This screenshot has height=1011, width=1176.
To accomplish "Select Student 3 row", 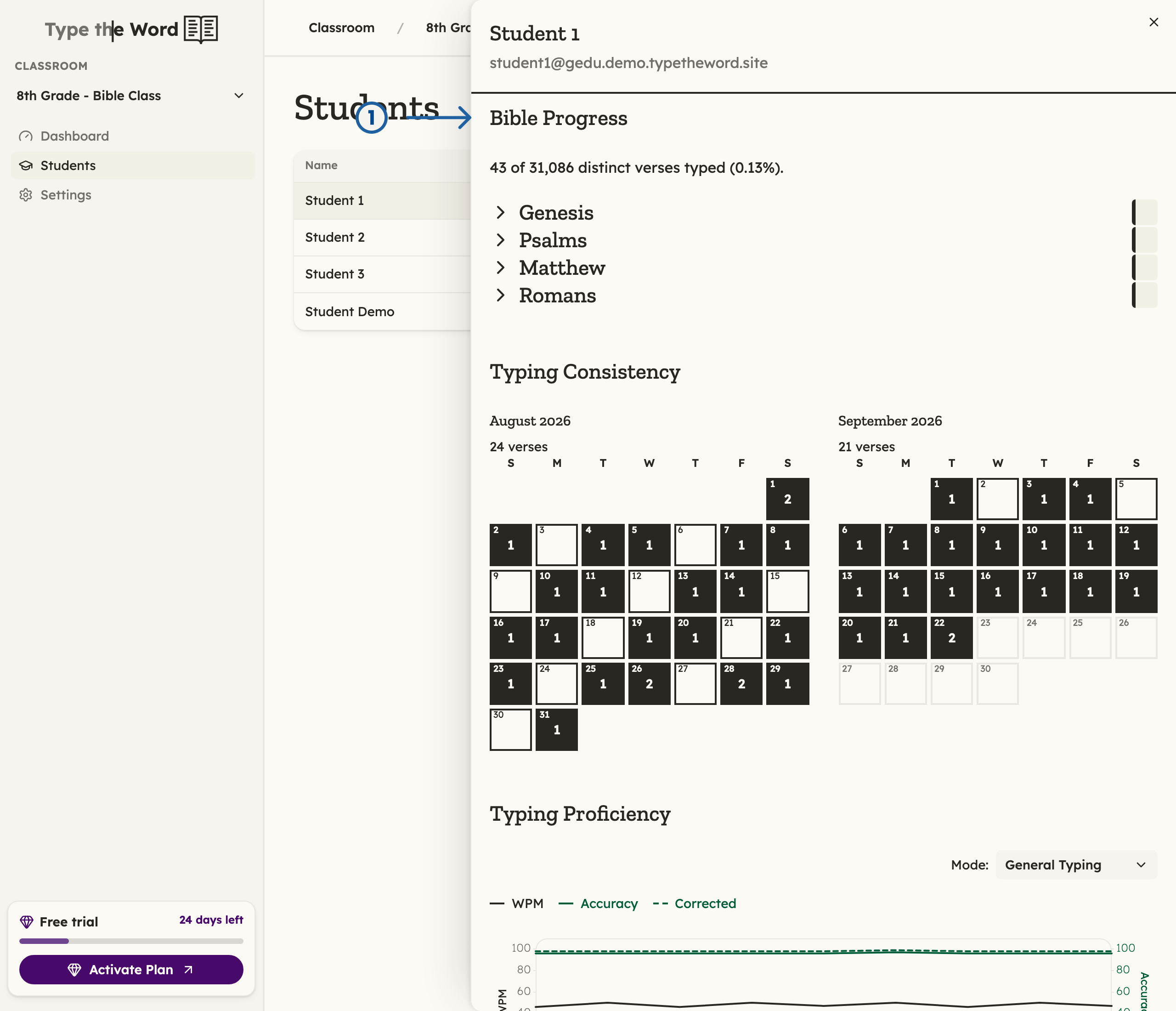I will click(382, 274).
